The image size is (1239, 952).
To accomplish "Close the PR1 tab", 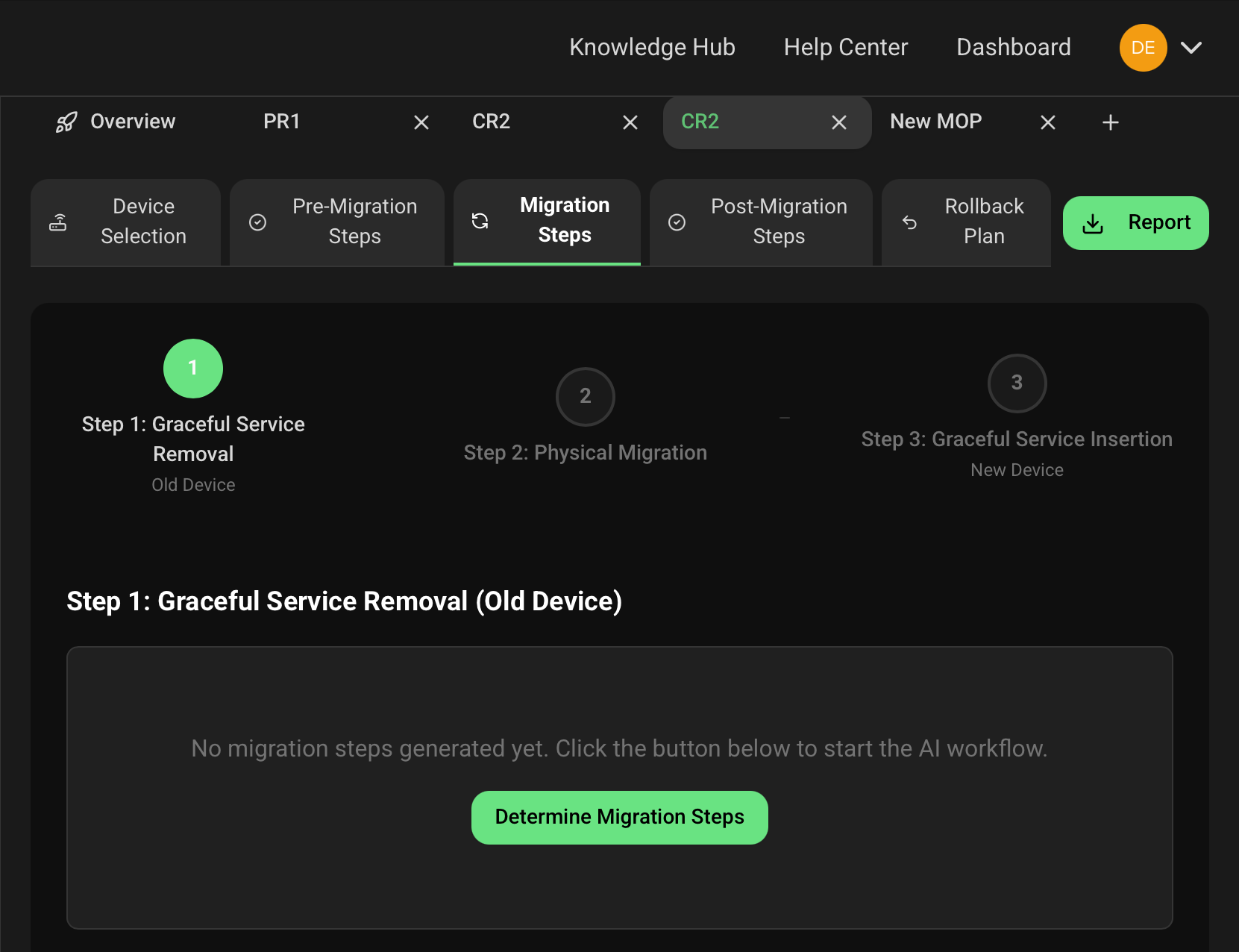I will click(421, 122).
